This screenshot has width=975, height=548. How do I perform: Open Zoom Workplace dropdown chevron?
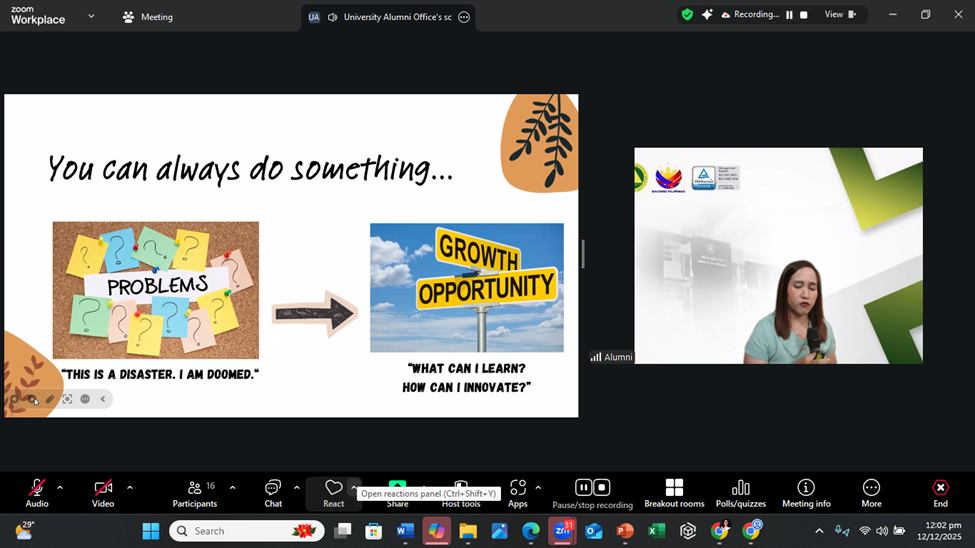91,16
